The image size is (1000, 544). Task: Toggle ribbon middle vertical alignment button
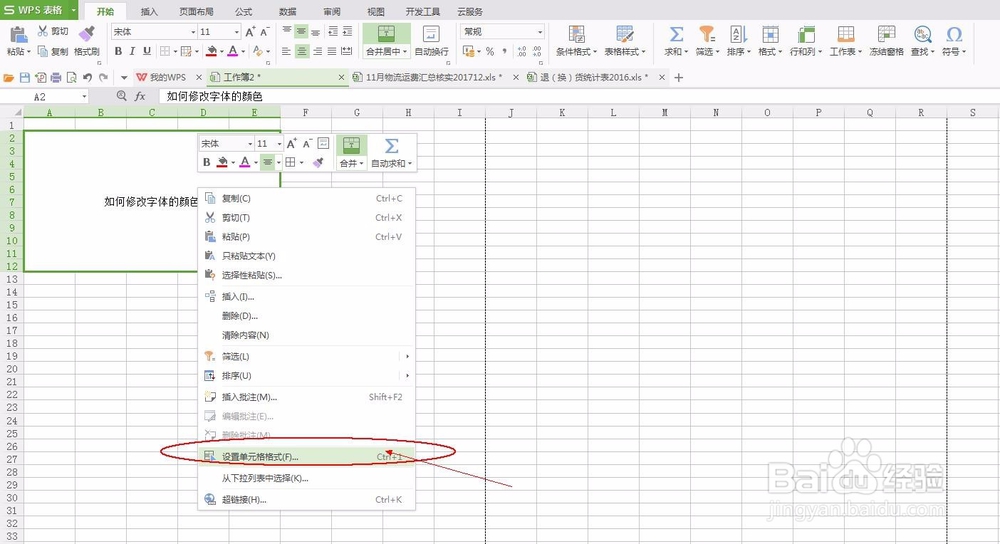[x=302, y=31]
